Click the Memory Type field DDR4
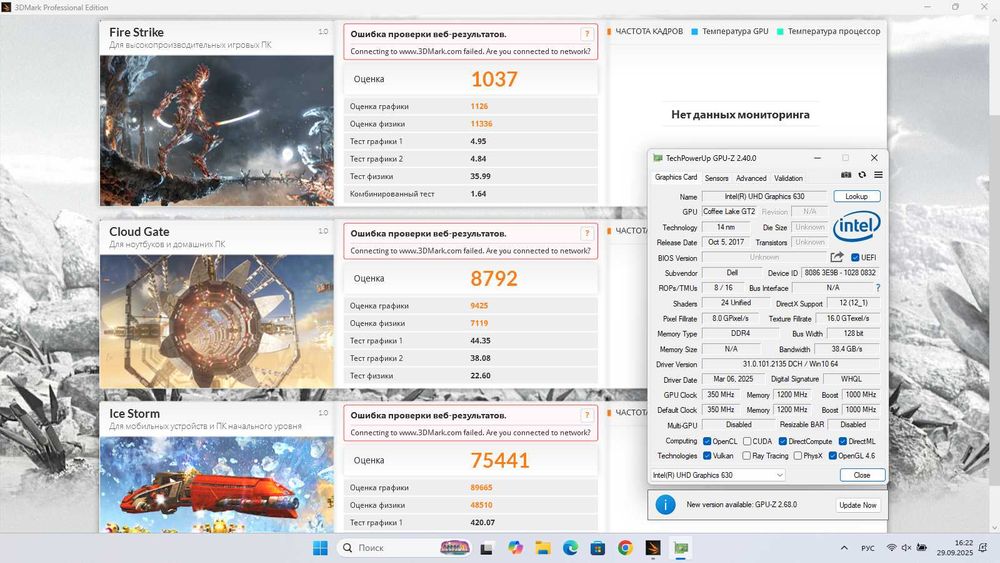 tap(740, 333)
